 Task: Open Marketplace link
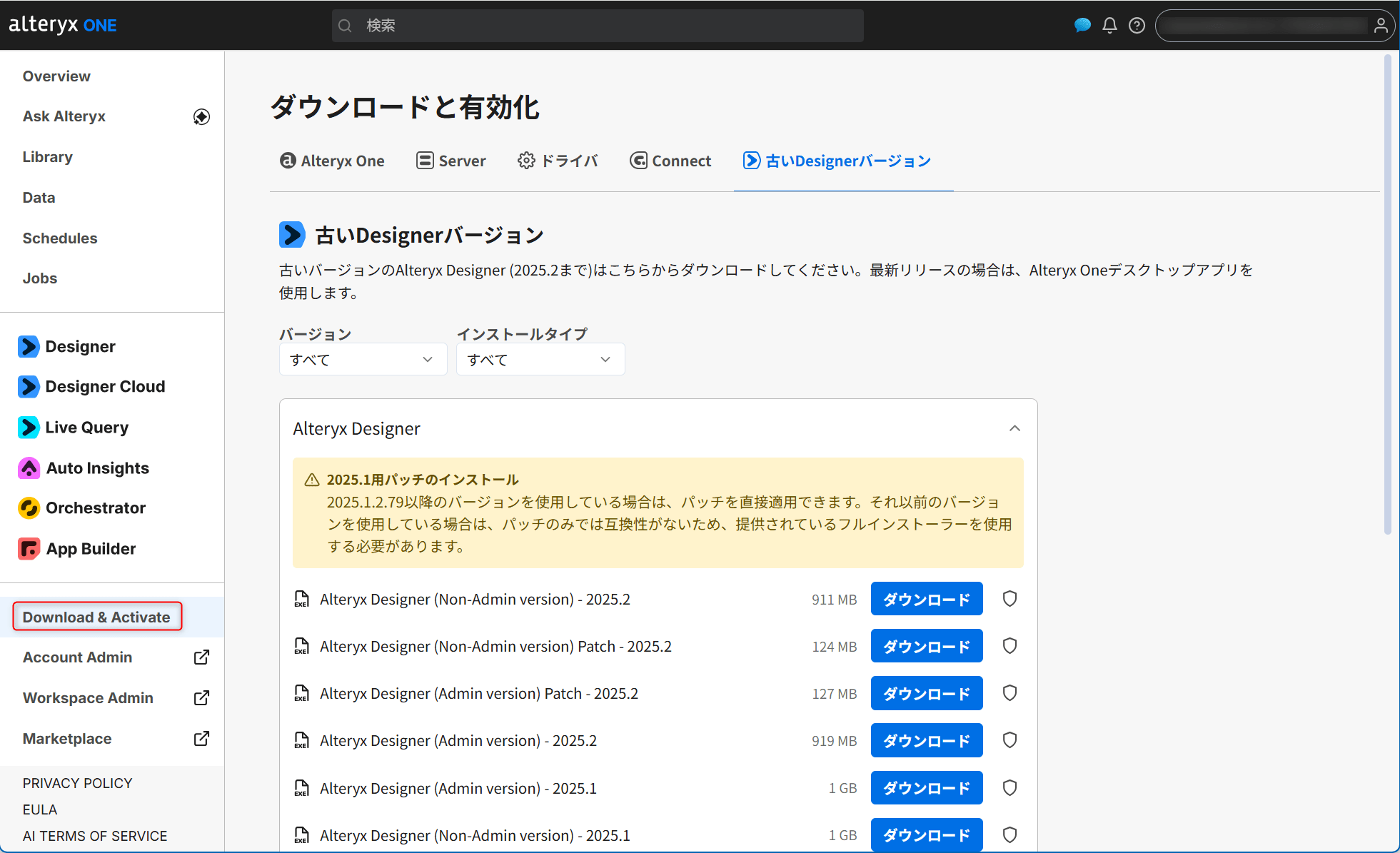[x=67, y=739]
